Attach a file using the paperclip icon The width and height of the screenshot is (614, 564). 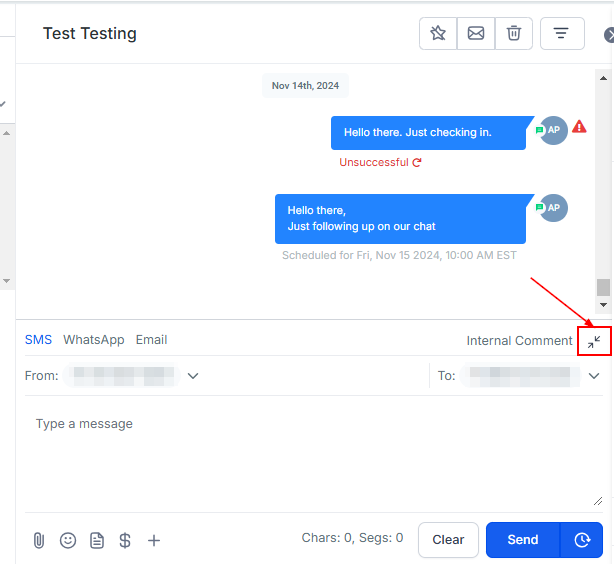[x=39, y=540]
